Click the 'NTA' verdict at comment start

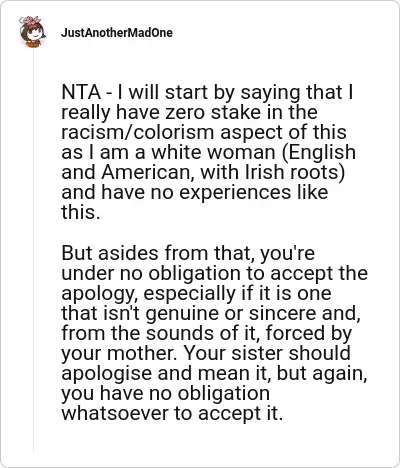point(81,92)
